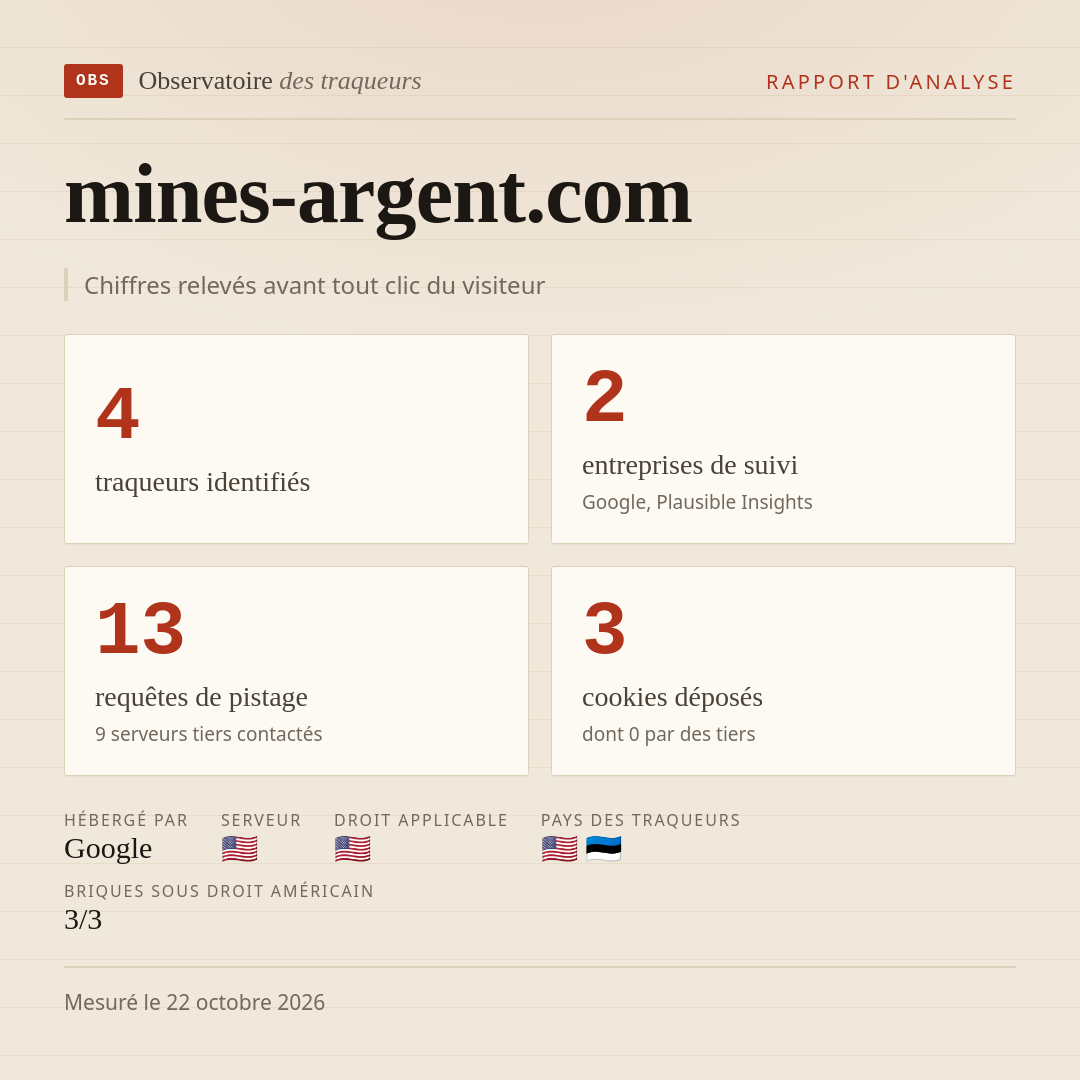Screen dimensions: 1080x1080
Task: Click the Pays des traqueurs label
Action: 641,820
